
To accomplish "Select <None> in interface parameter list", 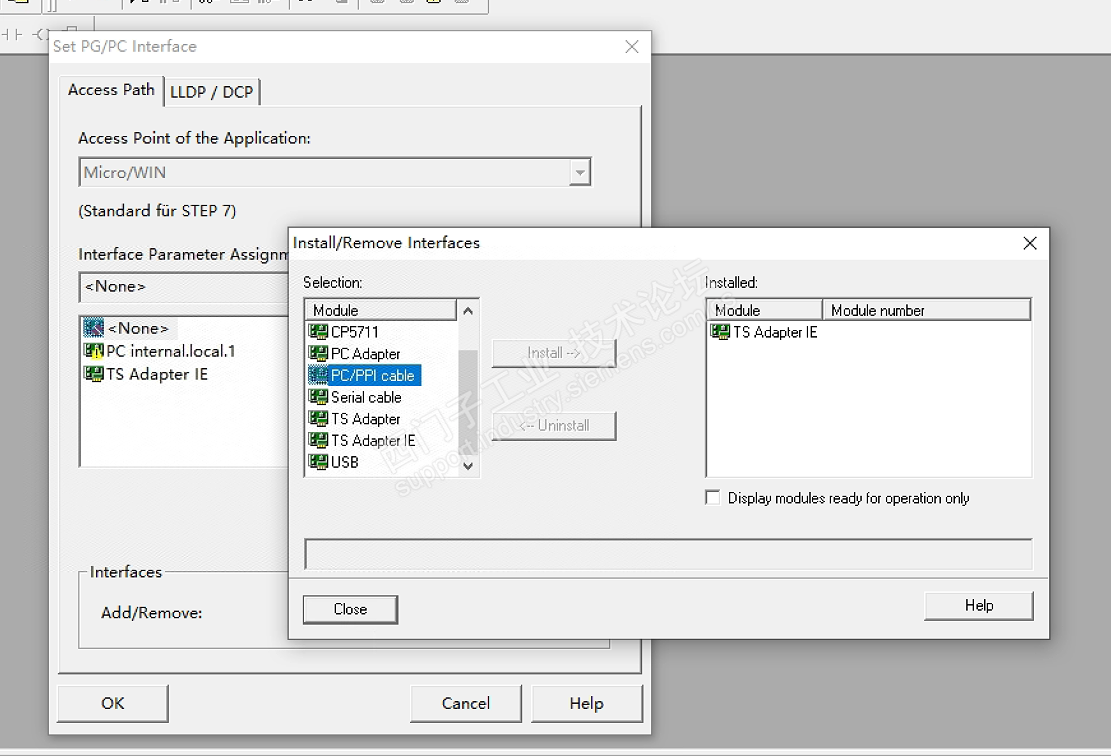I will 138,328.
